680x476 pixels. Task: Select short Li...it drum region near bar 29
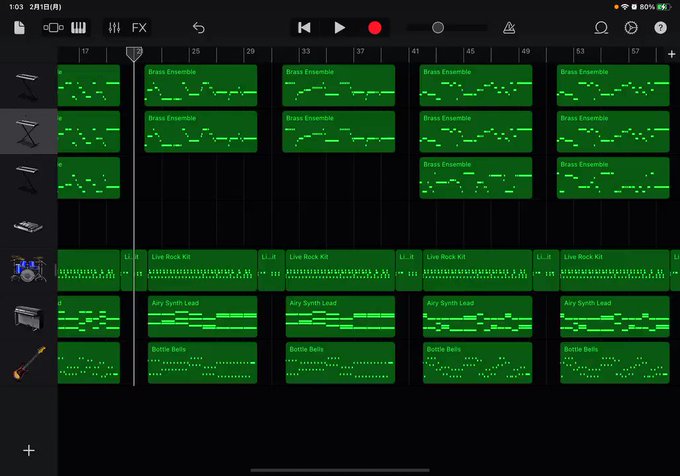tap(271, 271)
